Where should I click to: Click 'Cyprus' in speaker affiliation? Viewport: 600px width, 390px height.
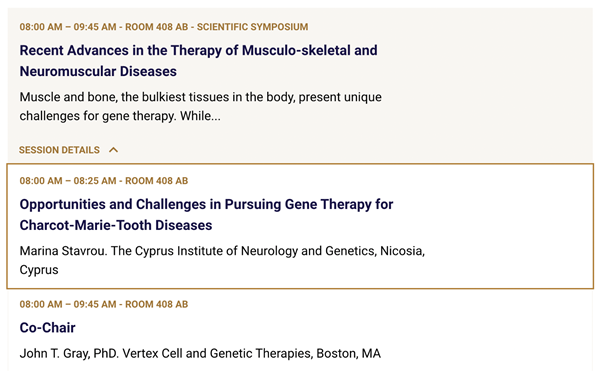pos(39,270)
